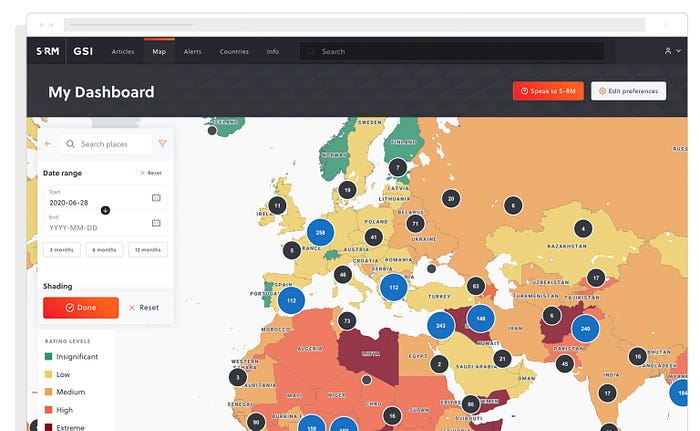Click the dark 11 marker over Ireland
The width and height of the screenshot is (700, 431).
pos(278,205)
